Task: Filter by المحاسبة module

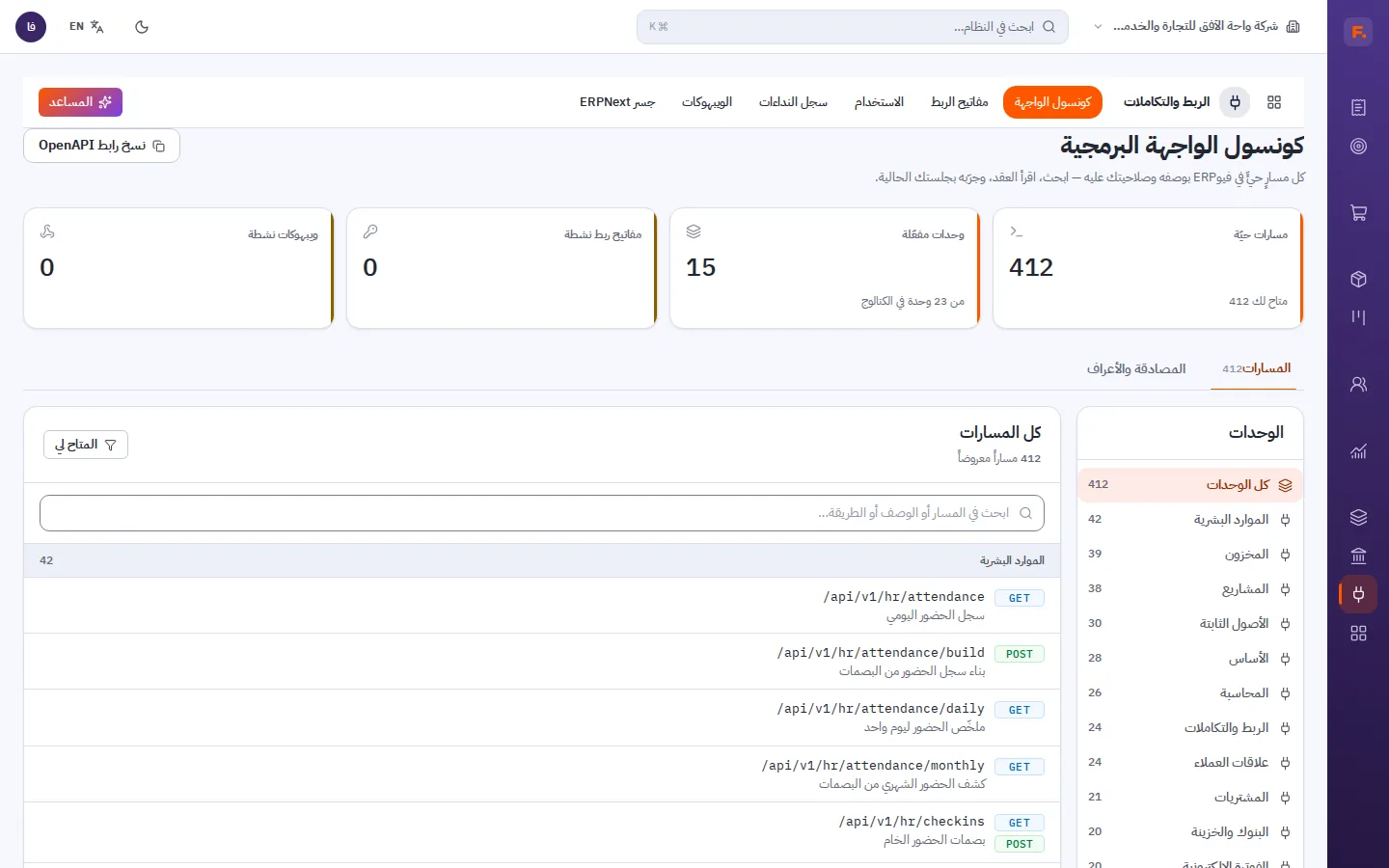Action: click(1190, 693)
